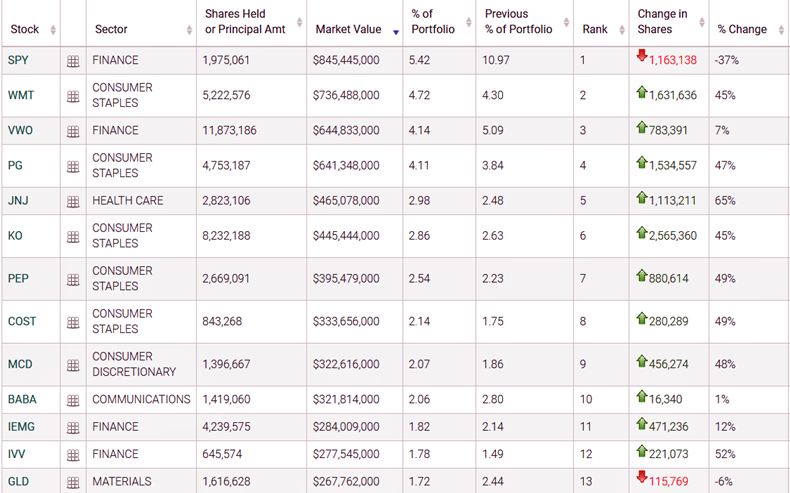Open the PG stock link
Viewport: 790px width, 493px height.
coord(15,166)
